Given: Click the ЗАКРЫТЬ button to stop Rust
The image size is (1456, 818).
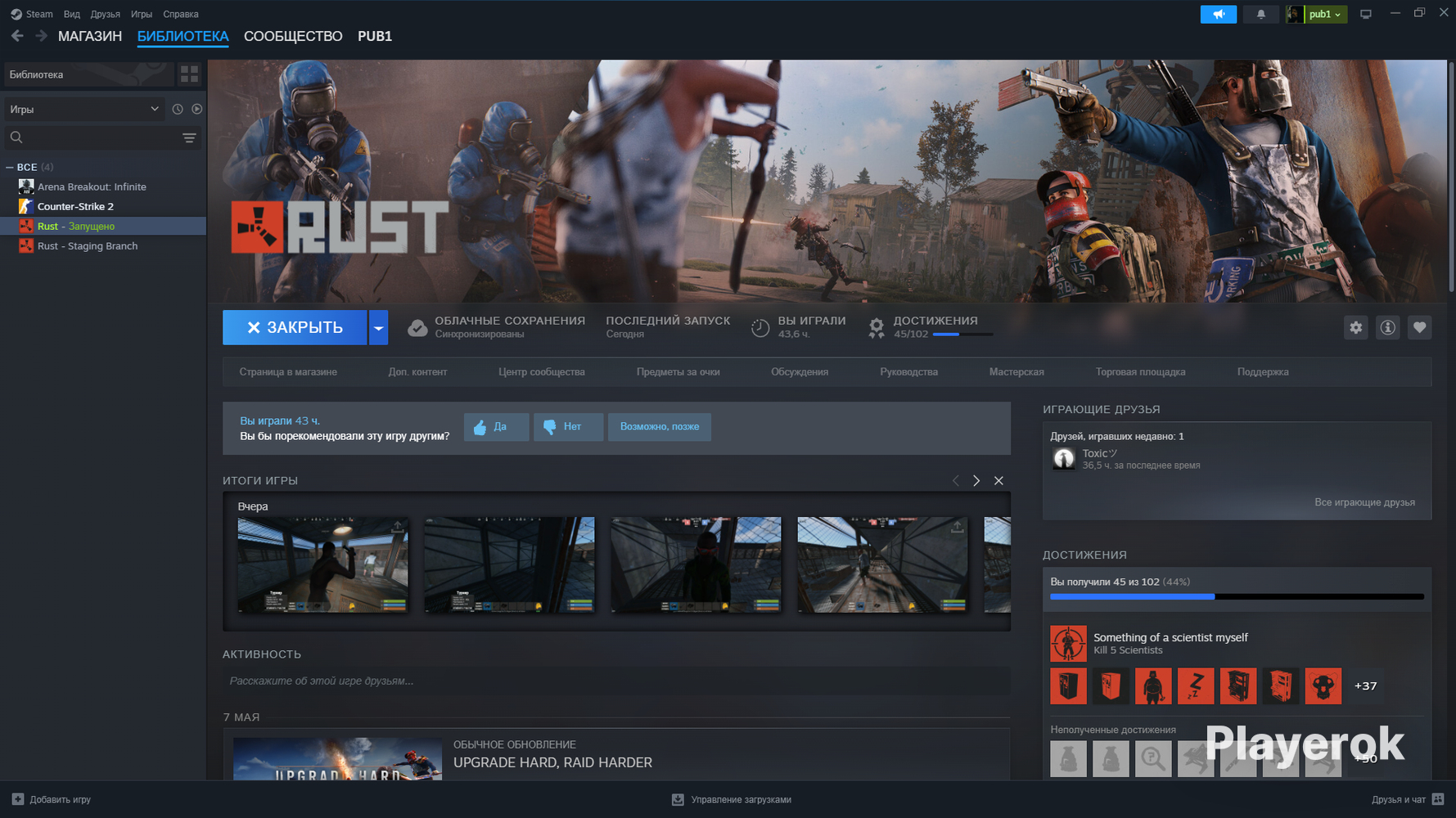Looking at the screenshot, I should (x=295, y=327).
